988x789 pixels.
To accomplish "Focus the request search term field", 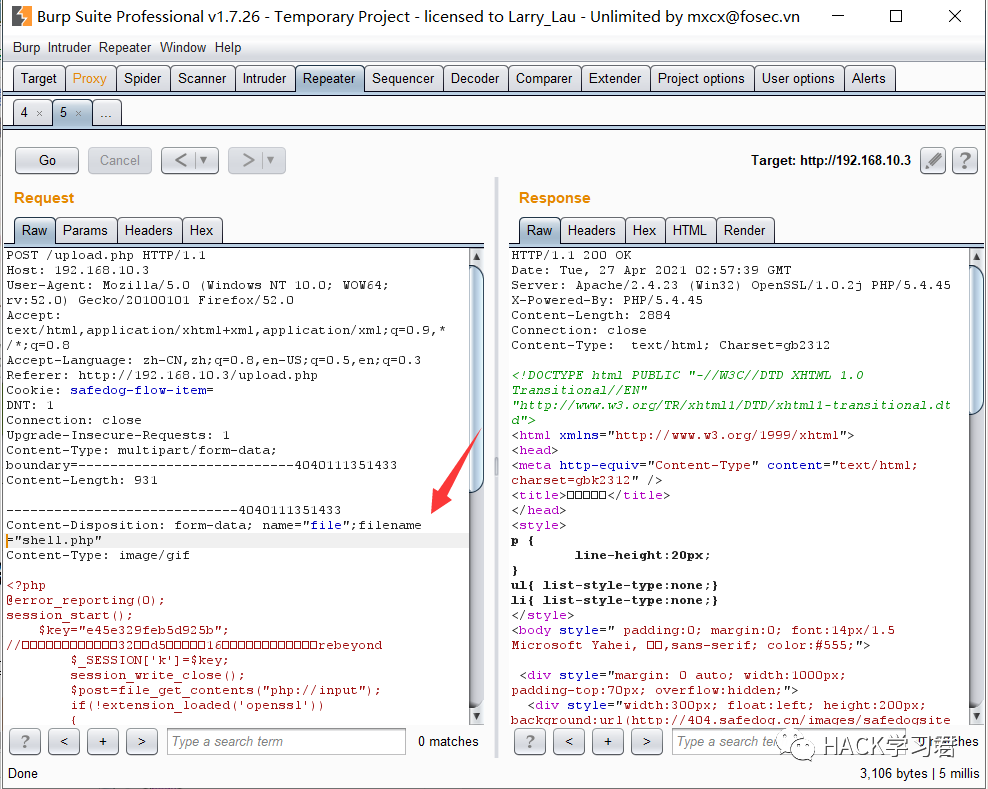I will tap(286, 741).
